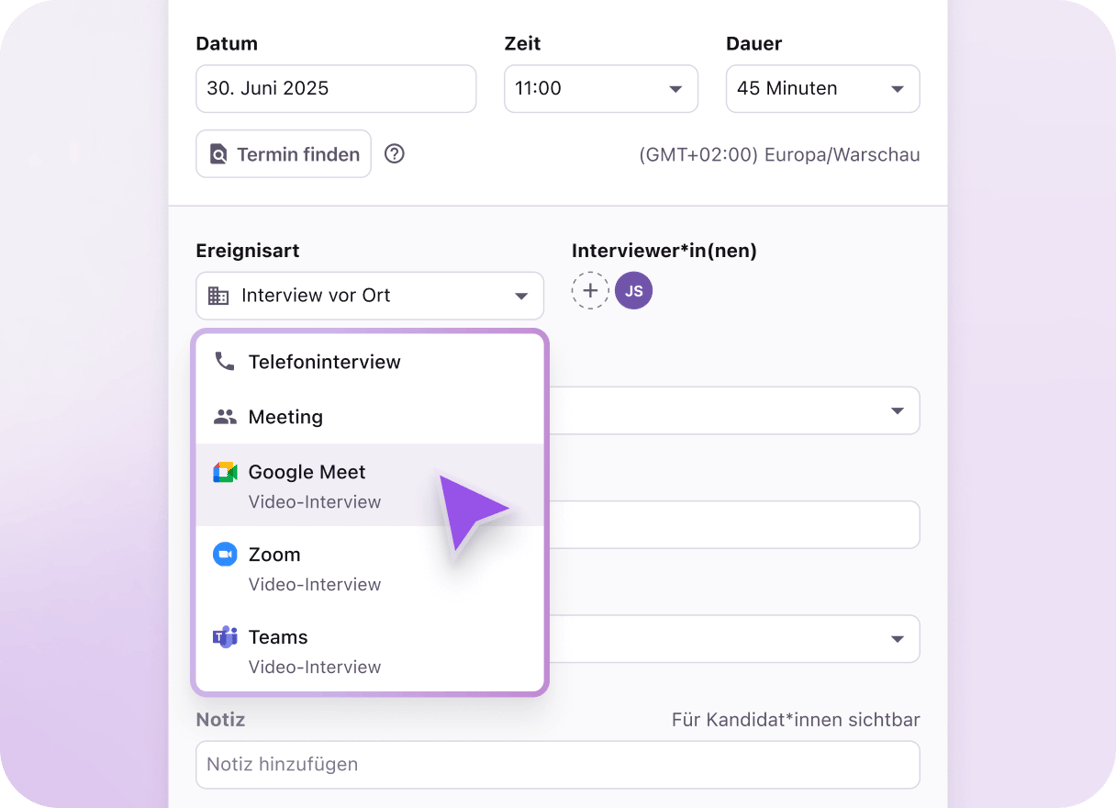This screenshot has height=808, width=1116.
Task: Select Google Meet Video-Interview option
Action: tap(314, 485)
